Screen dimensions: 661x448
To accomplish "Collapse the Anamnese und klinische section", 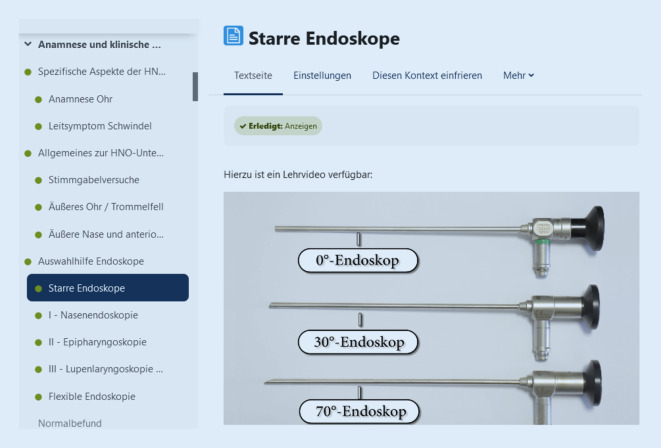I will pos(28,44).
